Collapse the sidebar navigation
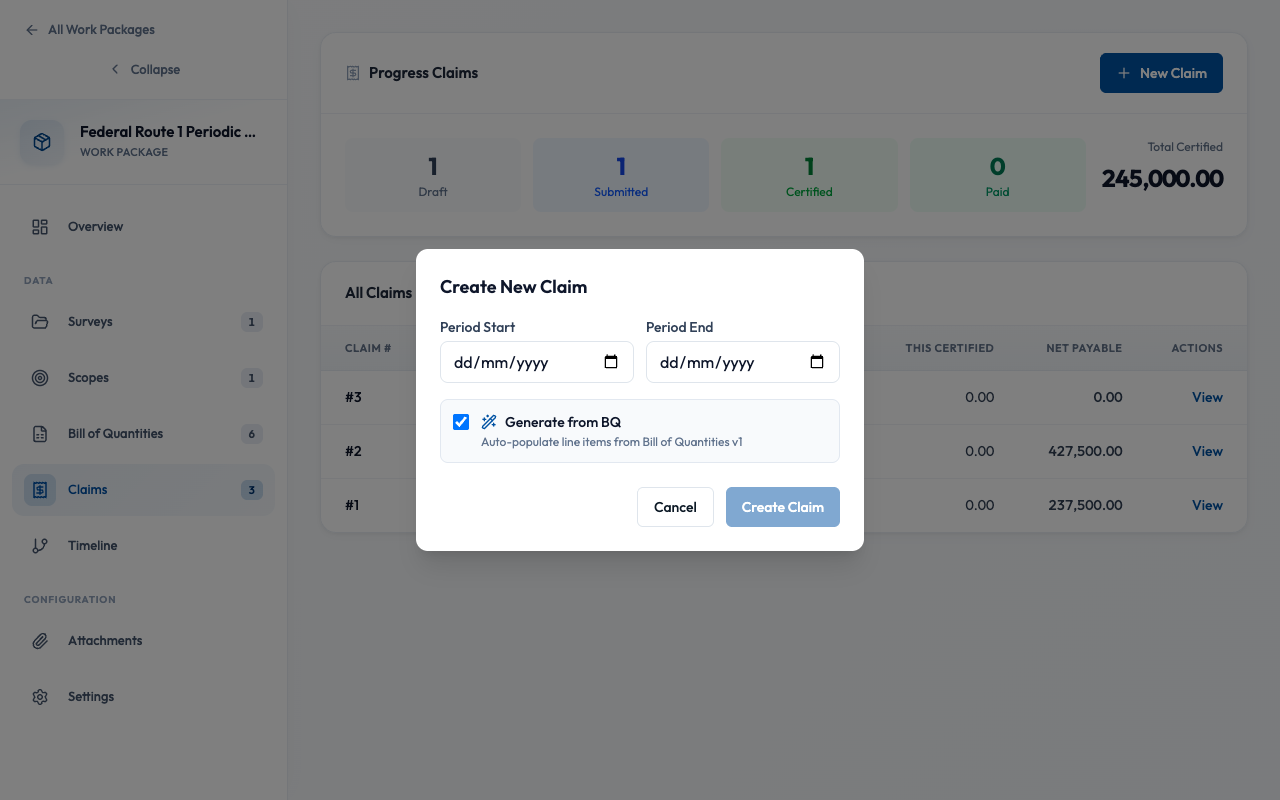This screenshot has width=1280, height=800. pyautogui.click(x=145, y=70)
